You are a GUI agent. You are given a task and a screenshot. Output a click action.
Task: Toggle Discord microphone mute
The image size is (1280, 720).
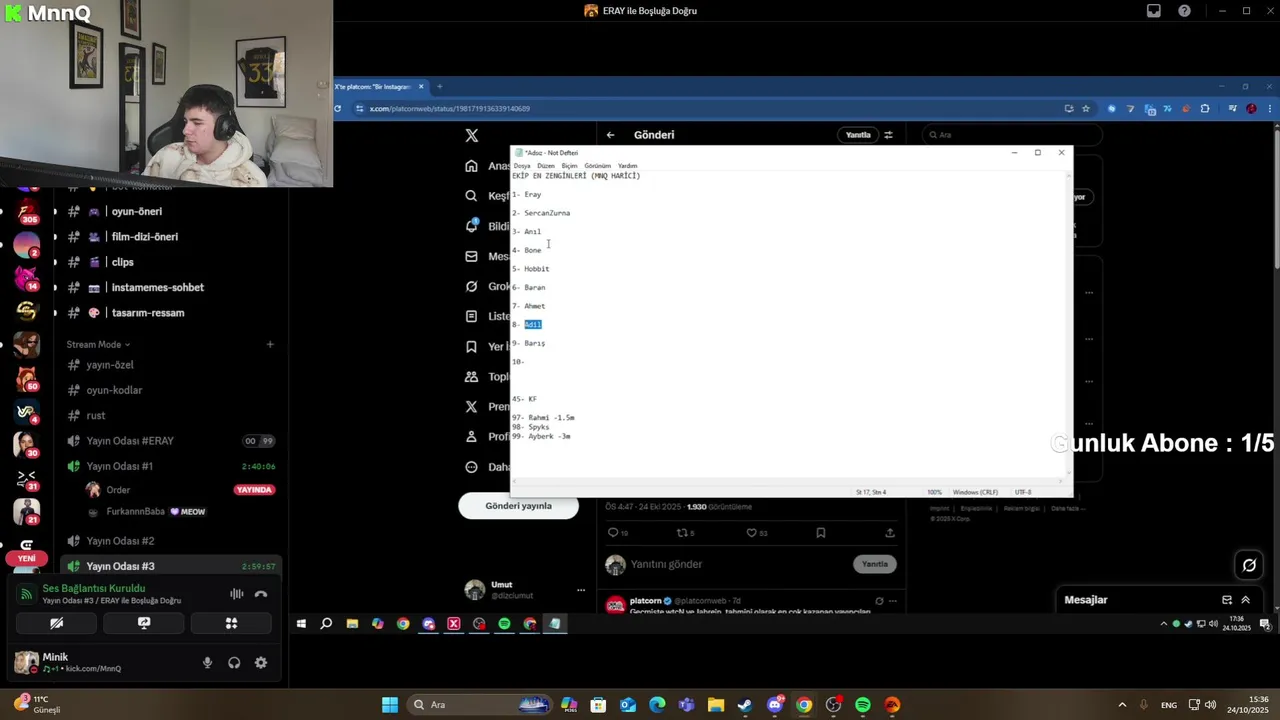click(208, 662)
